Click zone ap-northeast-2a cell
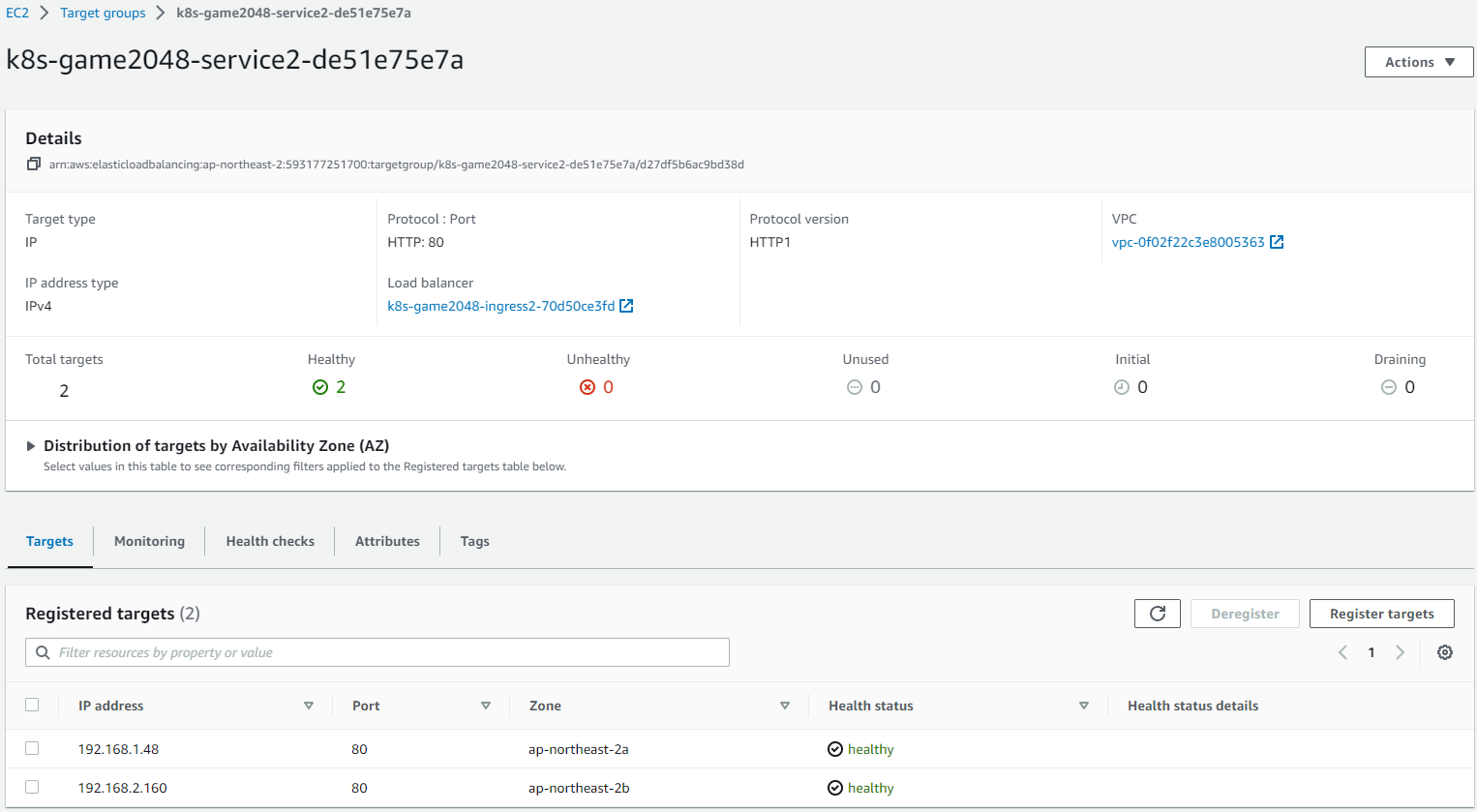This screenshot has width=1477, height=812. click(x=579, y=749)
